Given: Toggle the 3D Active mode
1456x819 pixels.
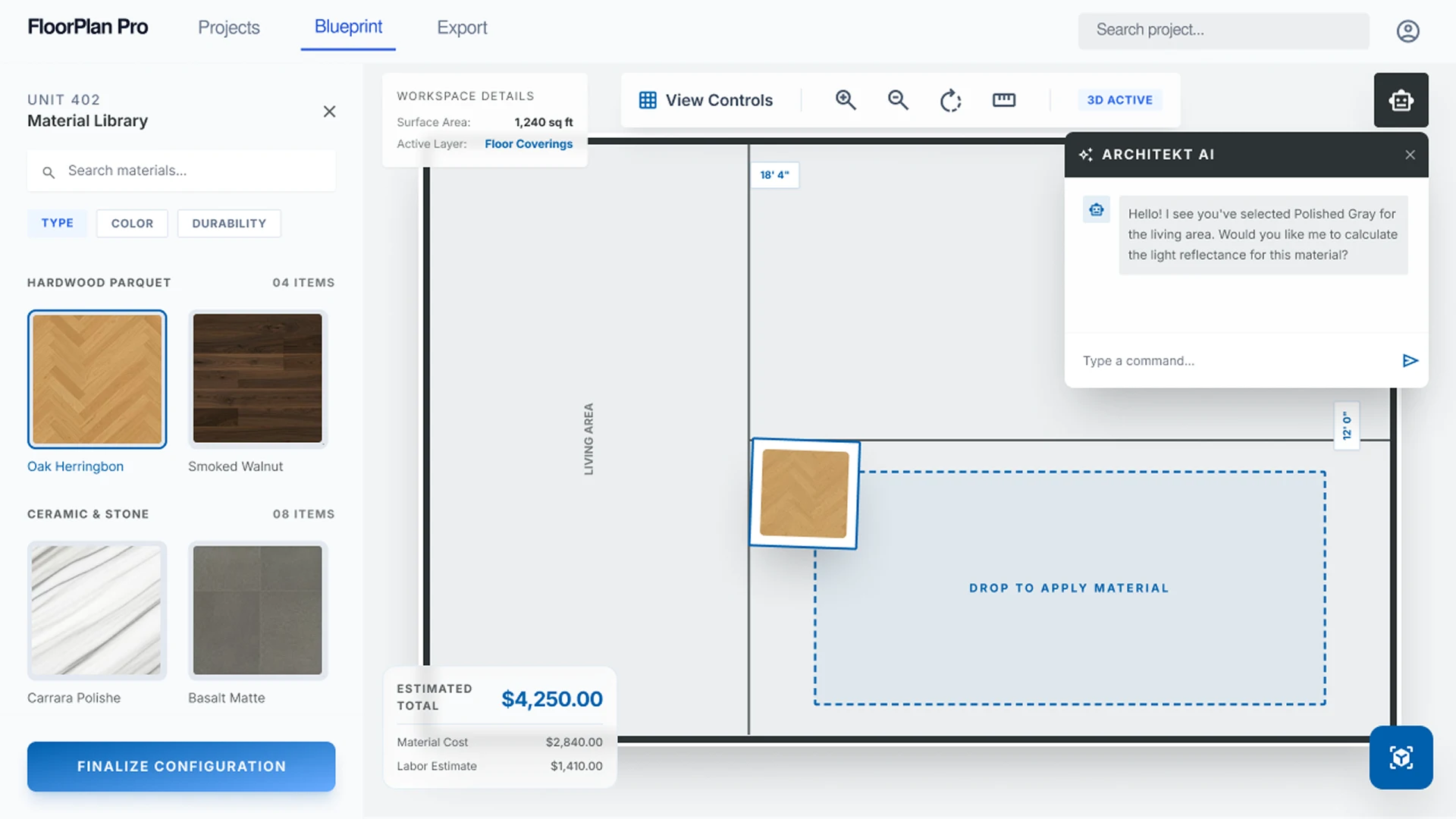Looking at the screenshot, I should (x=1119, y=100).
